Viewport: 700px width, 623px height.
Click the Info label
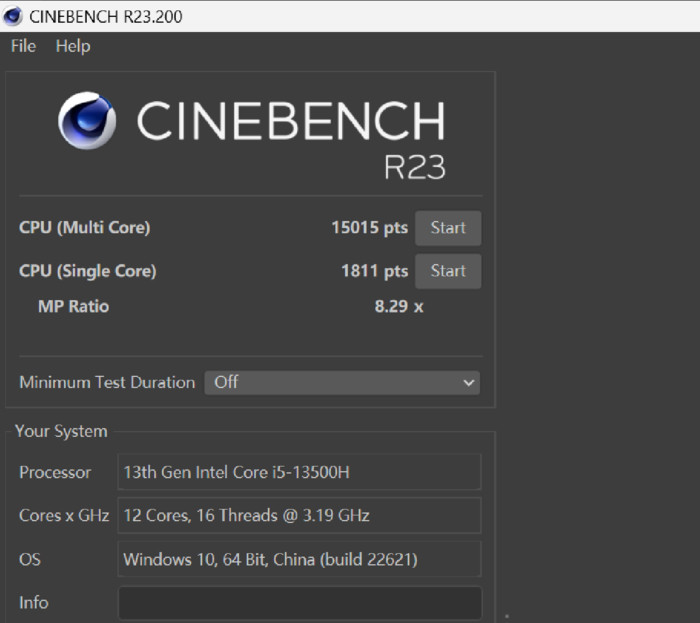click(33, 602)
